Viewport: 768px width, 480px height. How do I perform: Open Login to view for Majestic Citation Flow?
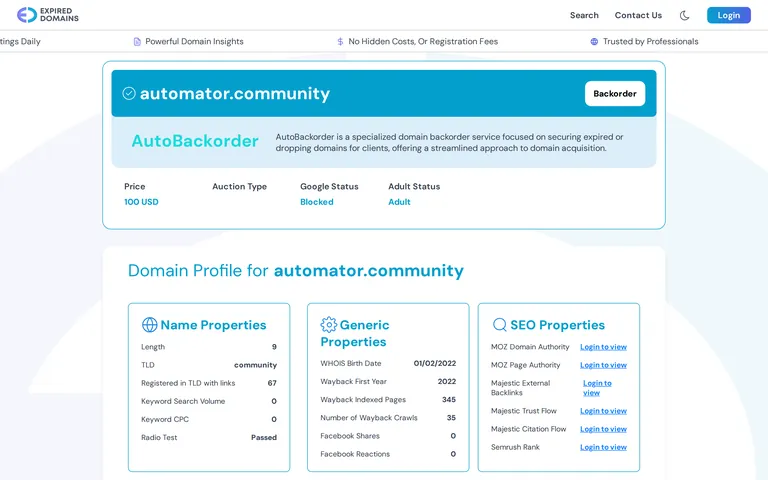click(603, 429)
